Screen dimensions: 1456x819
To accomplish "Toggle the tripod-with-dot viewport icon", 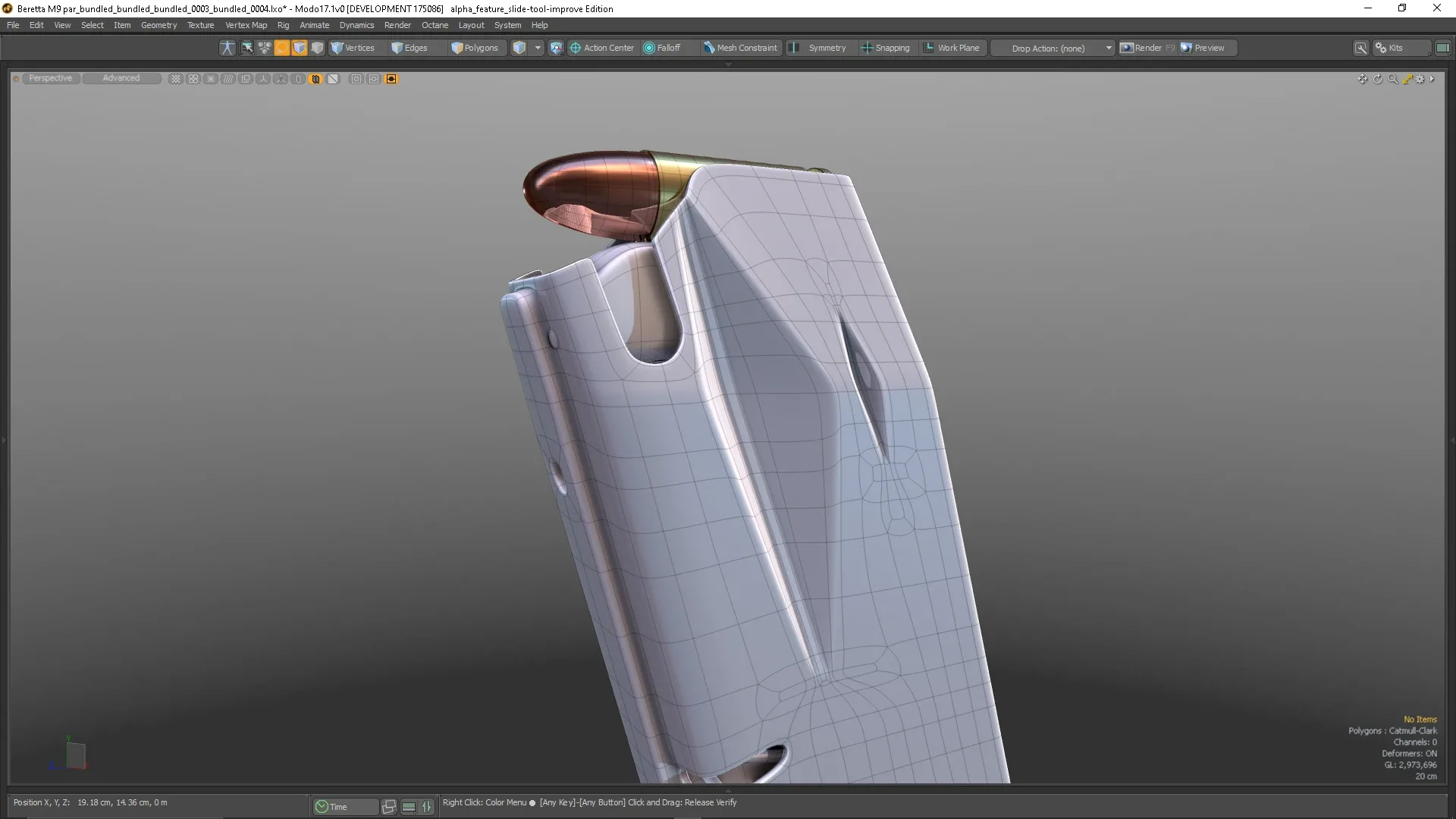I will point(281,79).
